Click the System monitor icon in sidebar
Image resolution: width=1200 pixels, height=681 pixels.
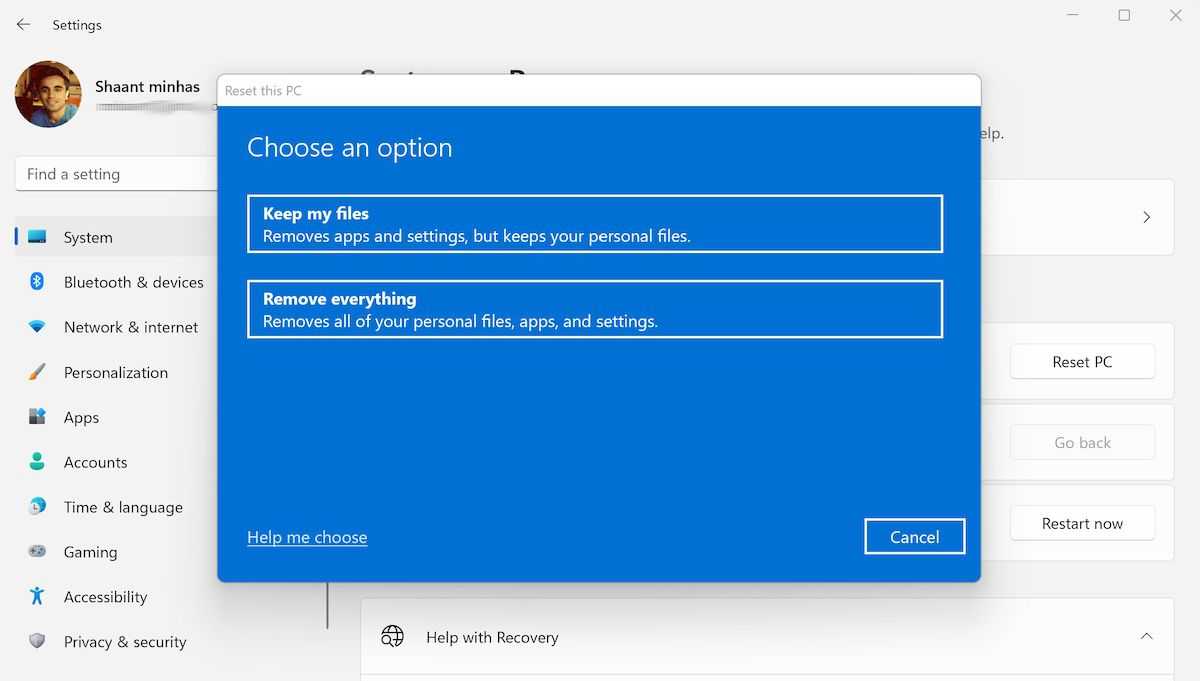[37, 237]
